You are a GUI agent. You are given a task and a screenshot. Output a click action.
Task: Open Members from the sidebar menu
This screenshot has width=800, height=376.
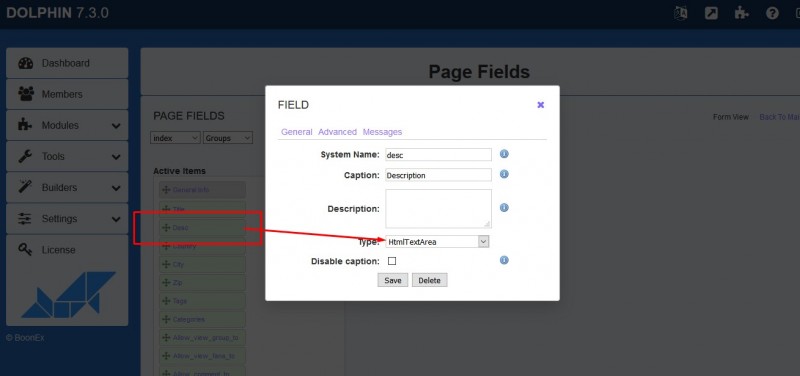(x=67, y=94)
